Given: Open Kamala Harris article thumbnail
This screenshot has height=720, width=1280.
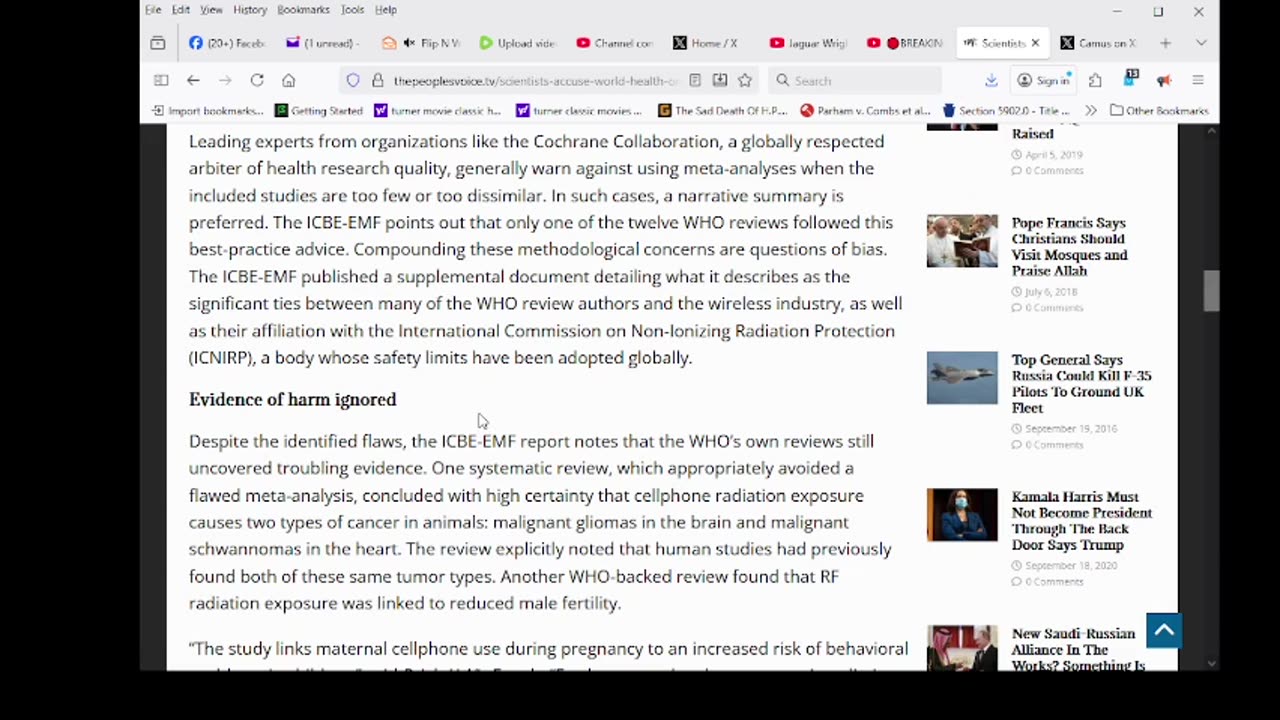Looking at the screenshot, I should coord(961,515).
